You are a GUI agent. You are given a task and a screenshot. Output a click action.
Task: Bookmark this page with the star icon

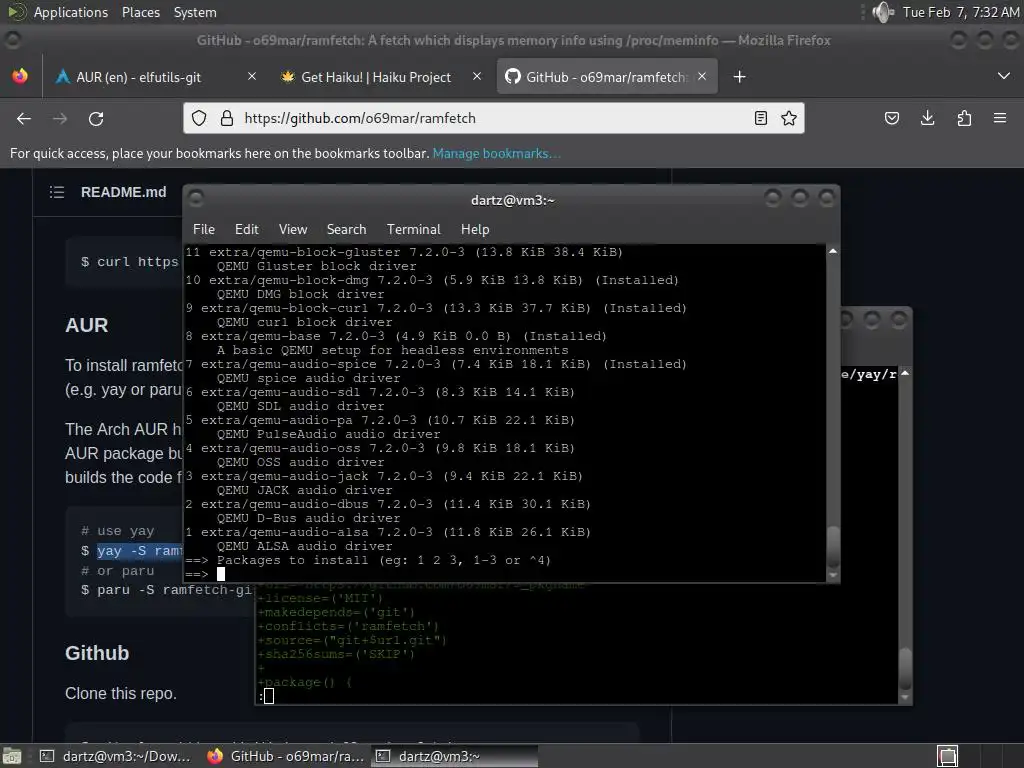coord(789,118)
